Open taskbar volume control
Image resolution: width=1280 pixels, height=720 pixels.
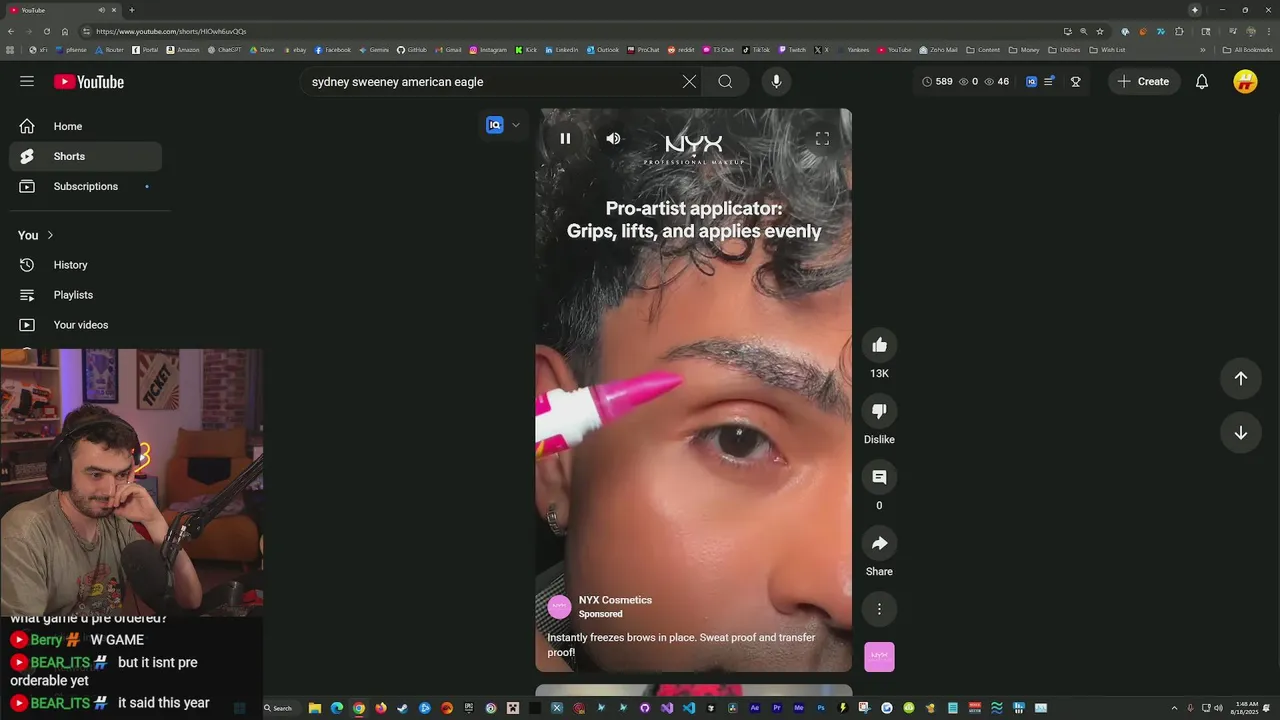pyautogui.click(x=1218, y=708)
